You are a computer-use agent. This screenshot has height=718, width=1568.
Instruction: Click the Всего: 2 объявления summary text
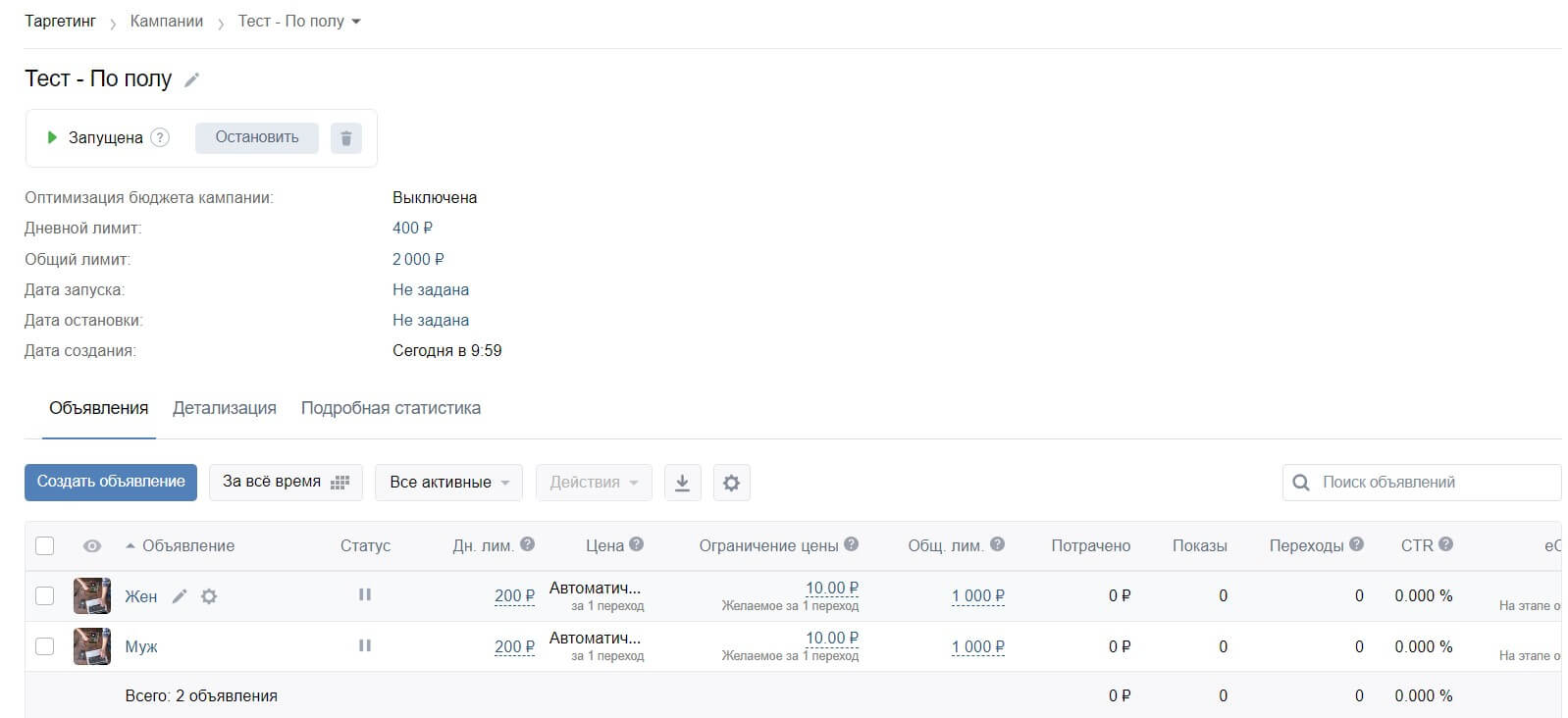[x=201, y=696]
